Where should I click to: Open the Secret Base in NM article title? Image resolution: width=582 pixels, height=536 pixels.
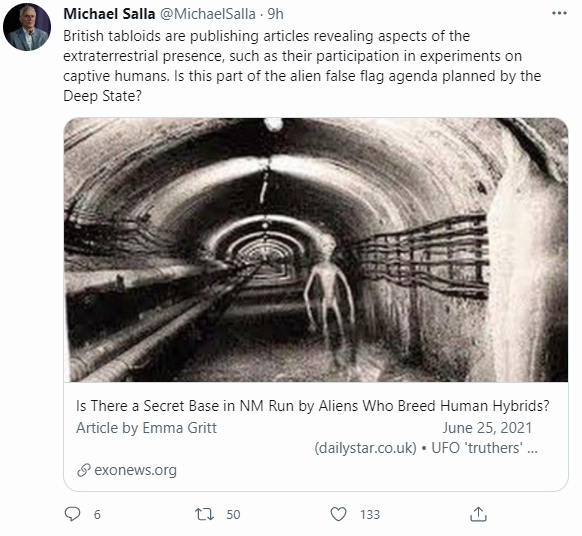313,406
